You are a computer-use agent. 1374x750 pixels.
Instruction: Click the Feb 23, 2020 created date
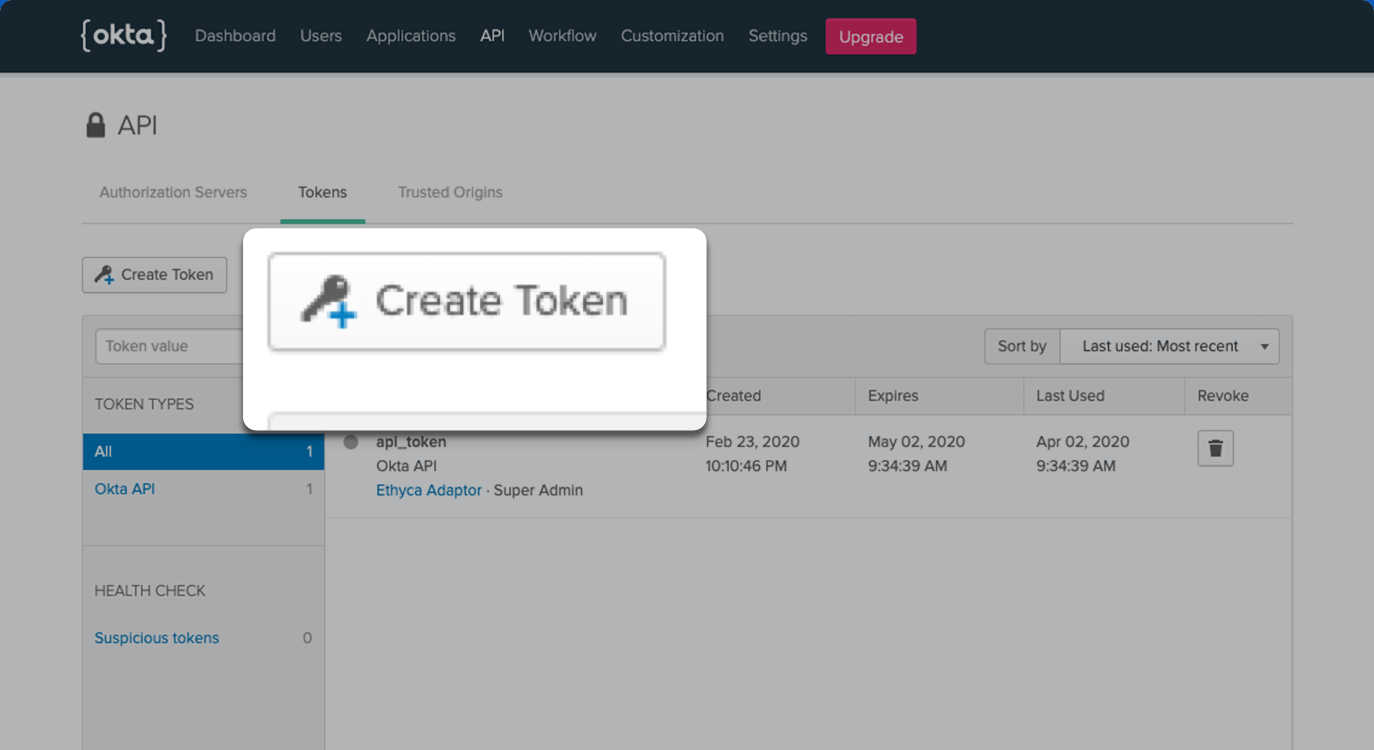(x=753, y=442)
